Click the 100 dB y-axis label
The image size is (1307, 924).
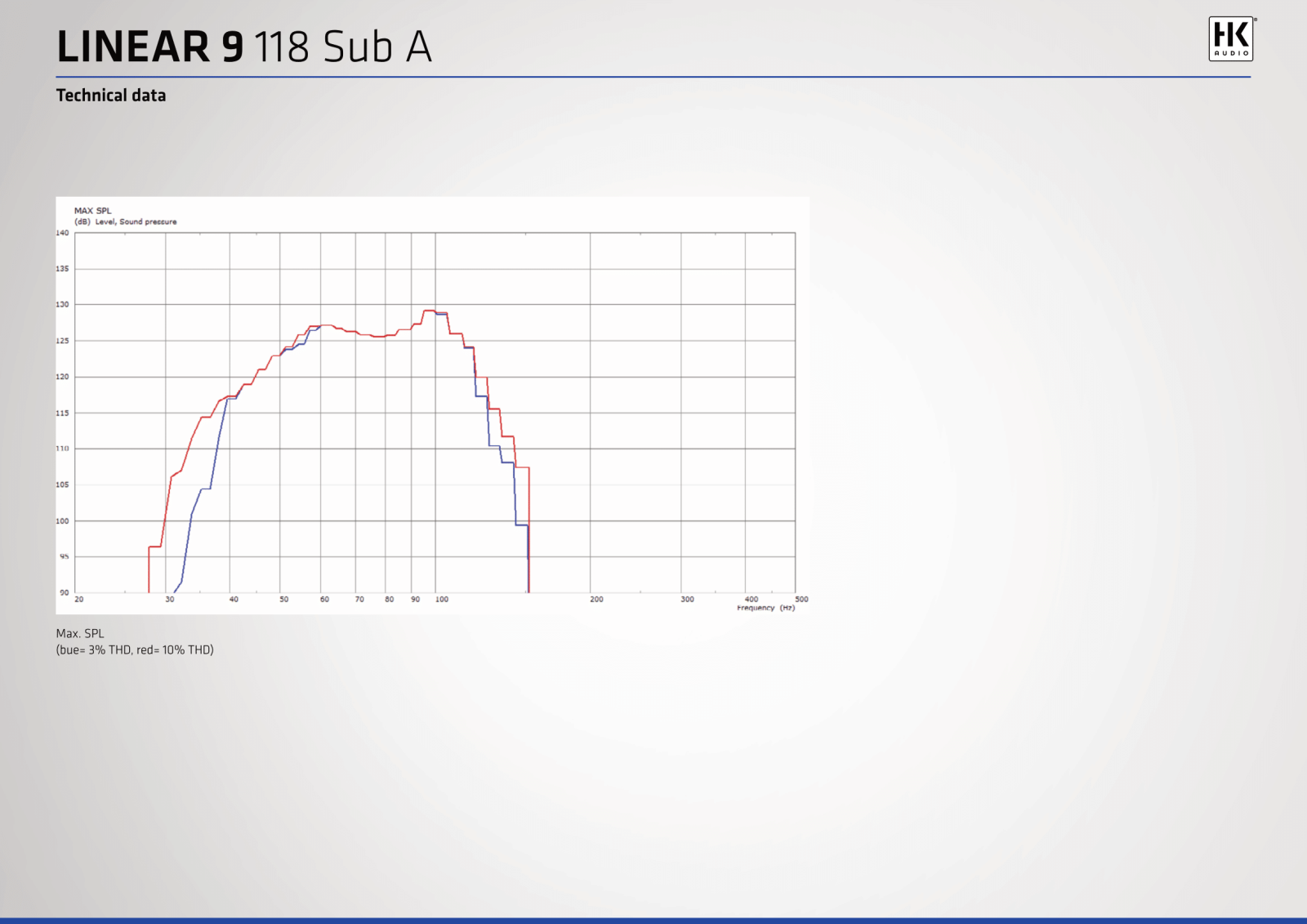point(63,521)
